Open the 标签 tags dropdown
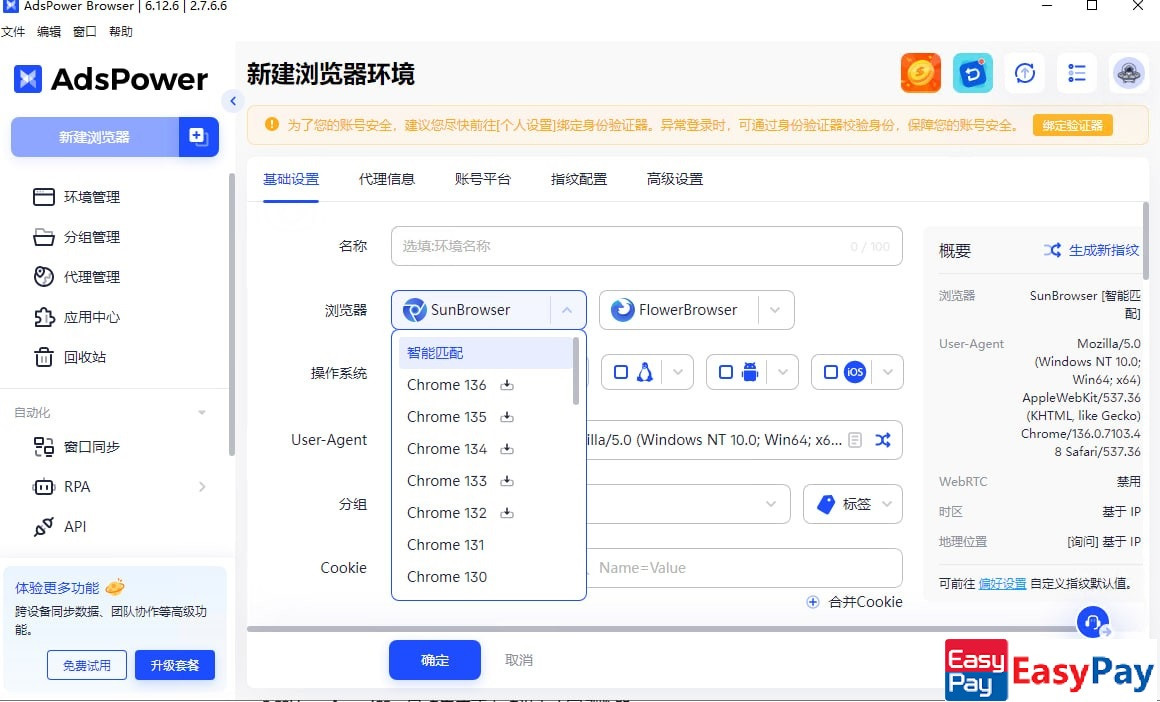1160x702 pixels. click(852, 504)
